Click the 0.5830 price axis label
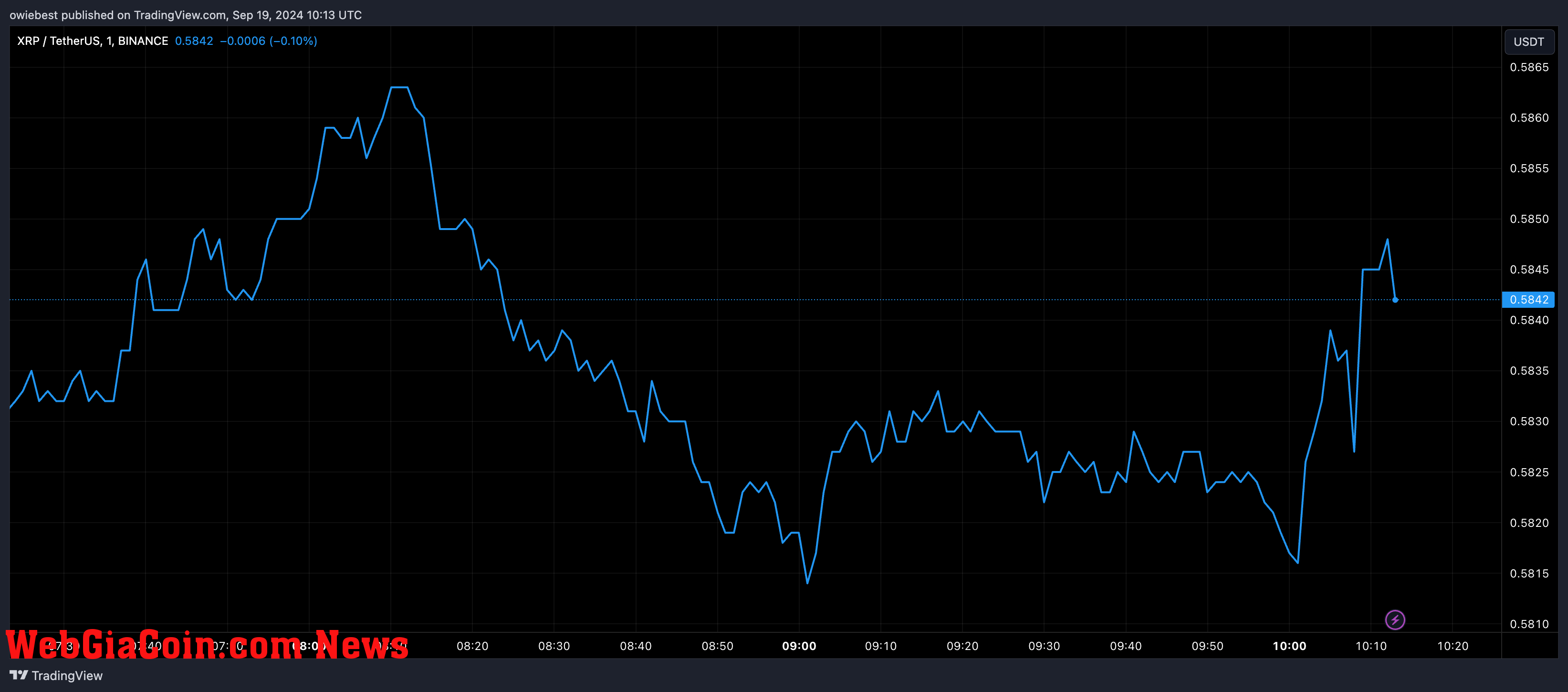The width and height of the screenshot is (1568, 692). [x=1529, y=421]
